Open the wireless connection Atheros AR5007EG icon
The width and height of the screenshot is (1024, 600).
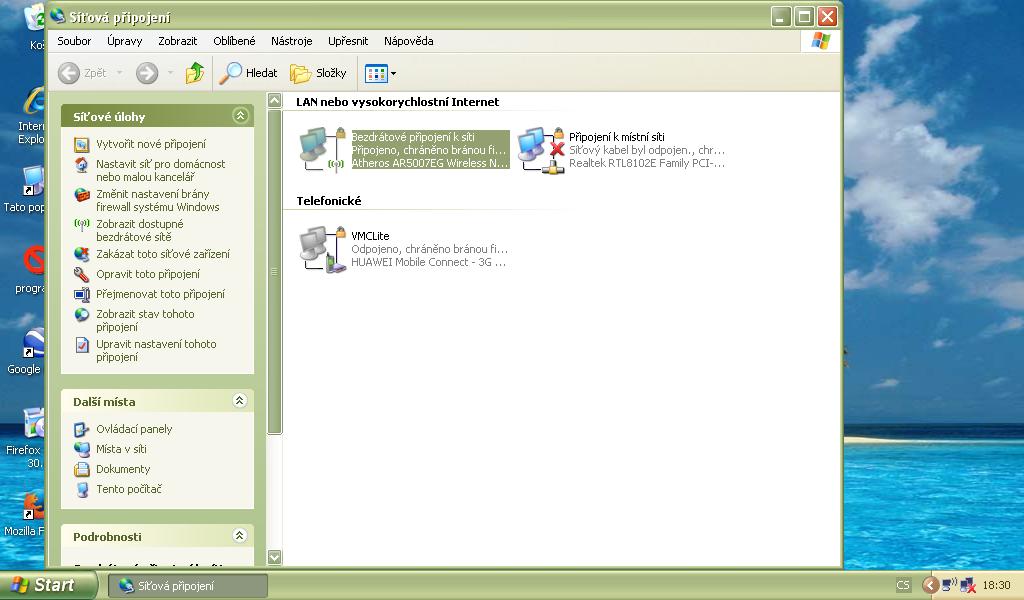coord(323,150)
